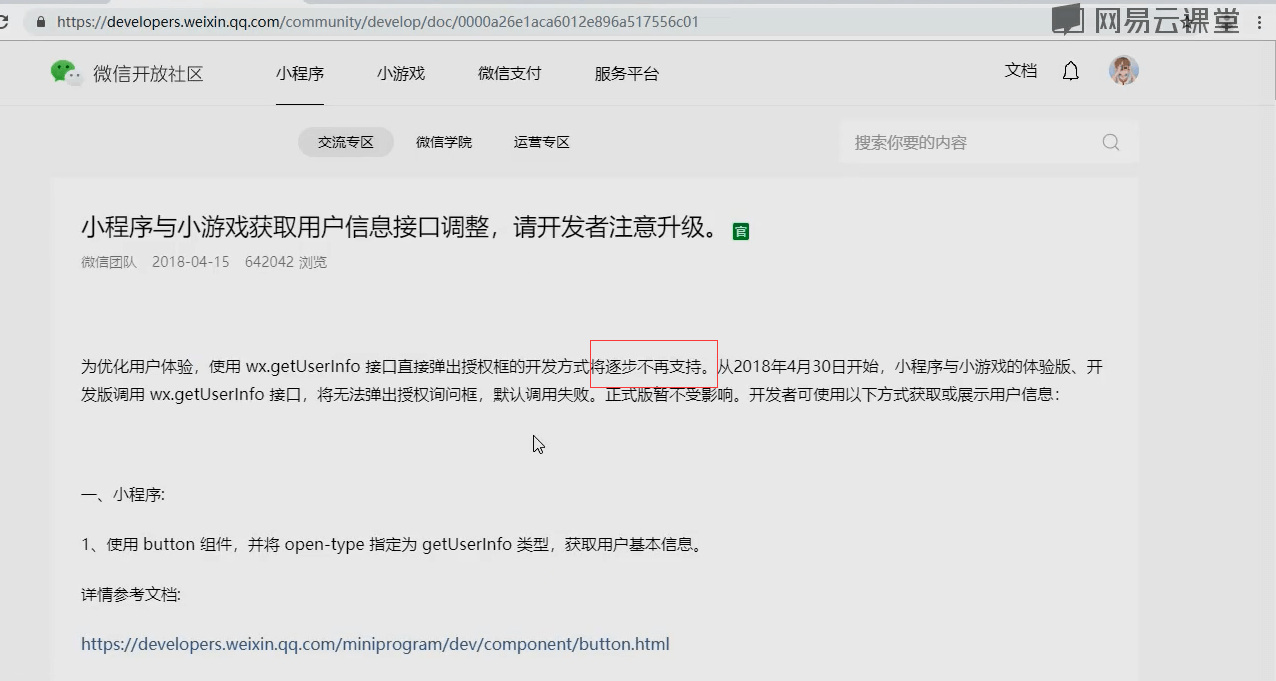Open the 小程序 nav tab

pyautogui.click(x=300, y=73)
